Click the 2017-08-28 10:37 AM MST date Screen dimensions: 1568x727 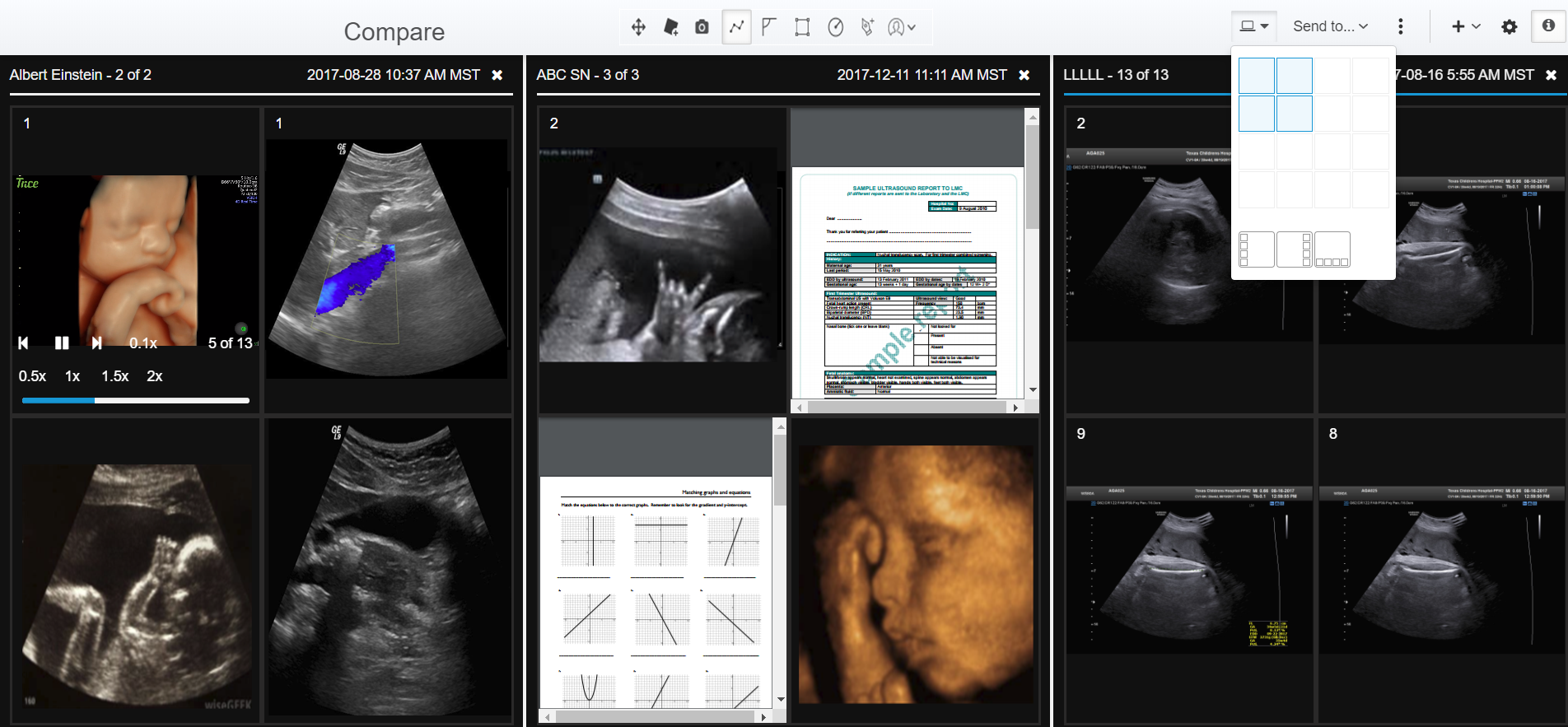click(394, 75)
